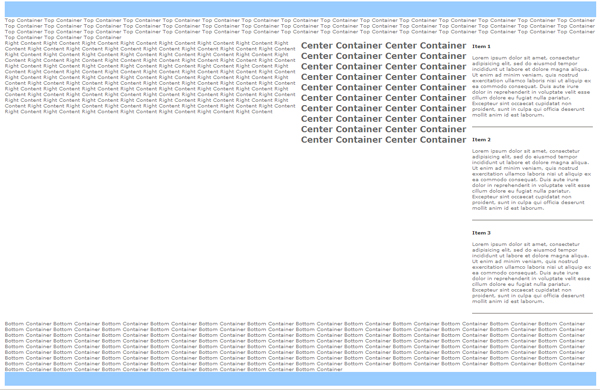Click the Bottom Container text block

(x=295, y=346)
